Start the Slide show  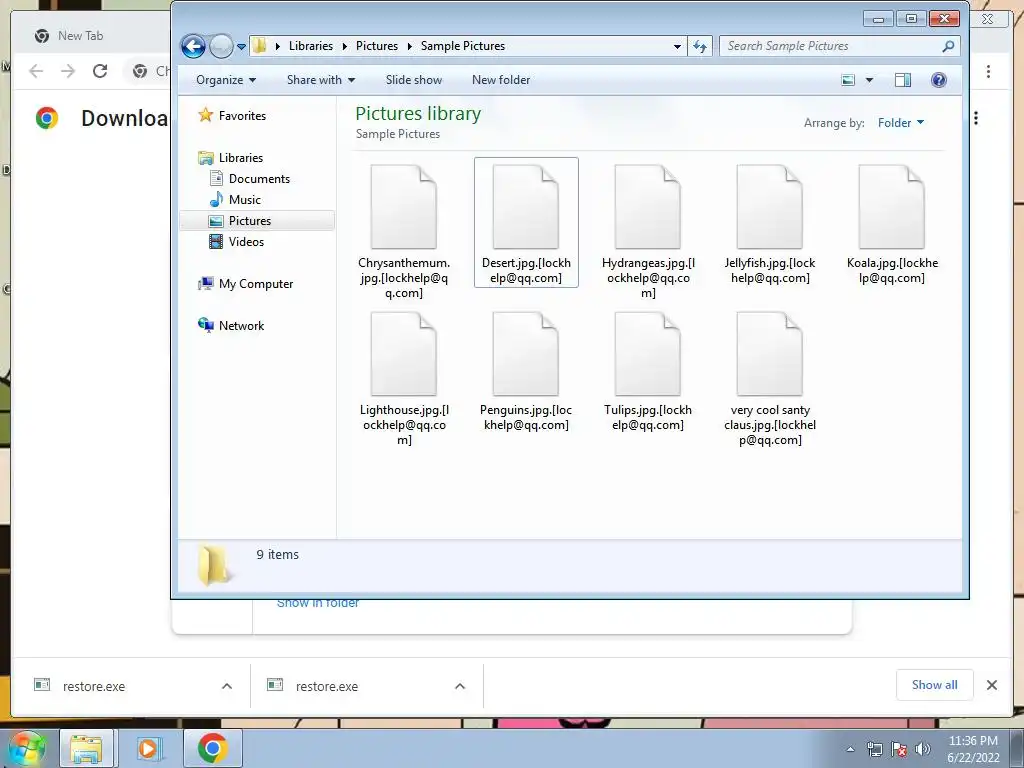(413, 80)
